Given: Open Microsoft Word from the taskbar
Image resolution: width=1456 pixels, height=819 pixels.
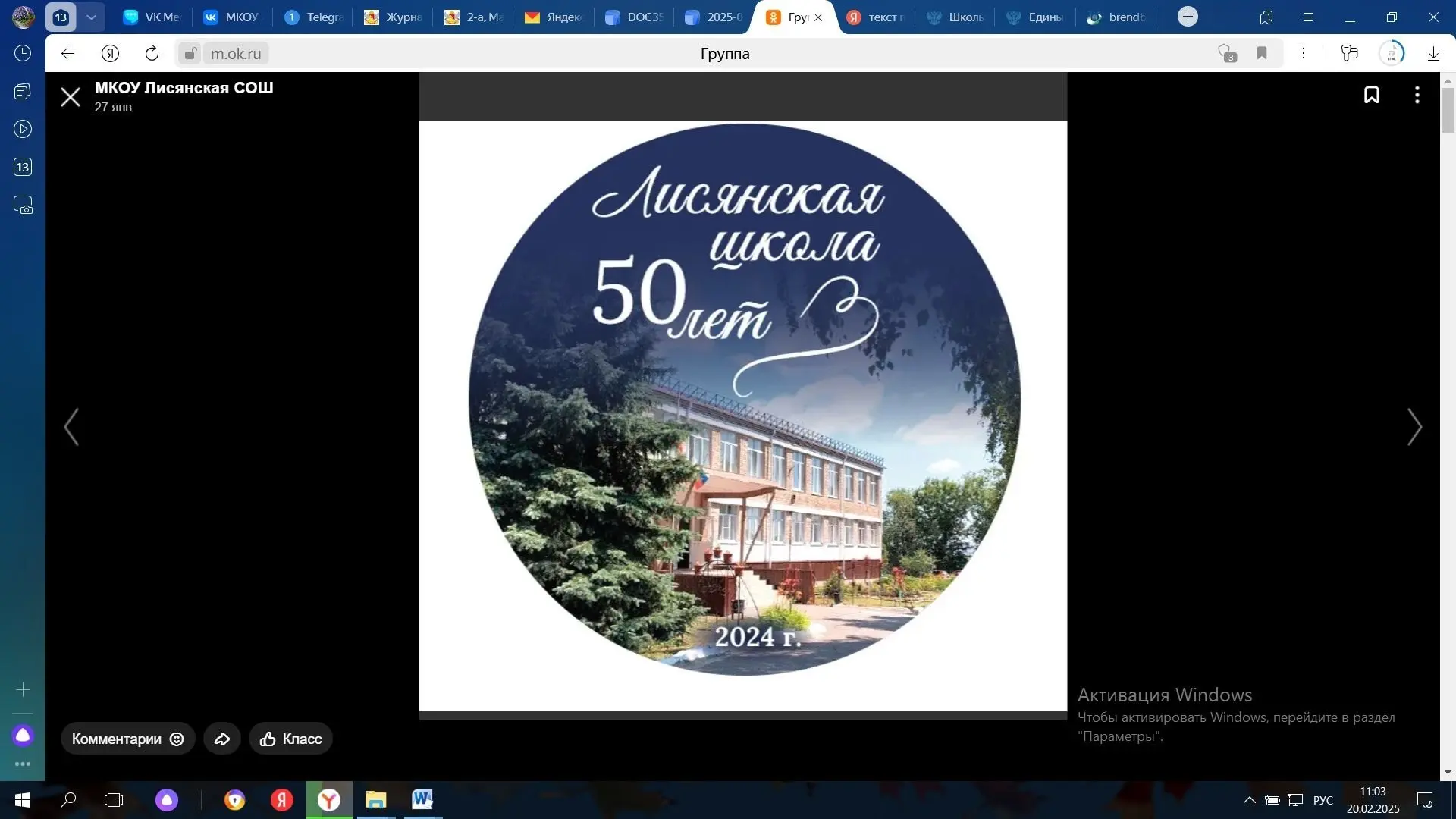Looking at the screenshot, I should [x=422, y=799].
